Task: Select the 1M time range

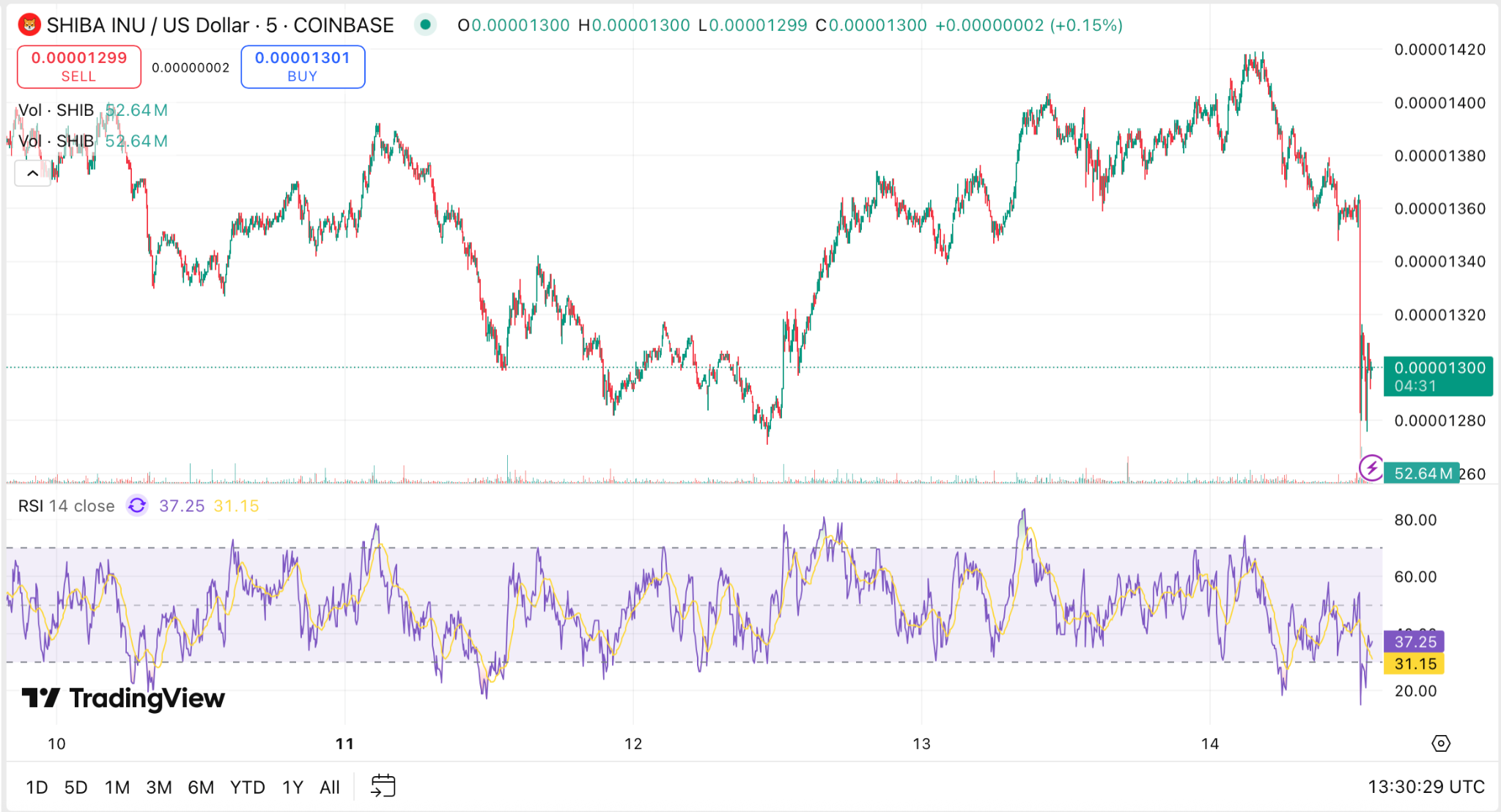Action: click(117, 787)
